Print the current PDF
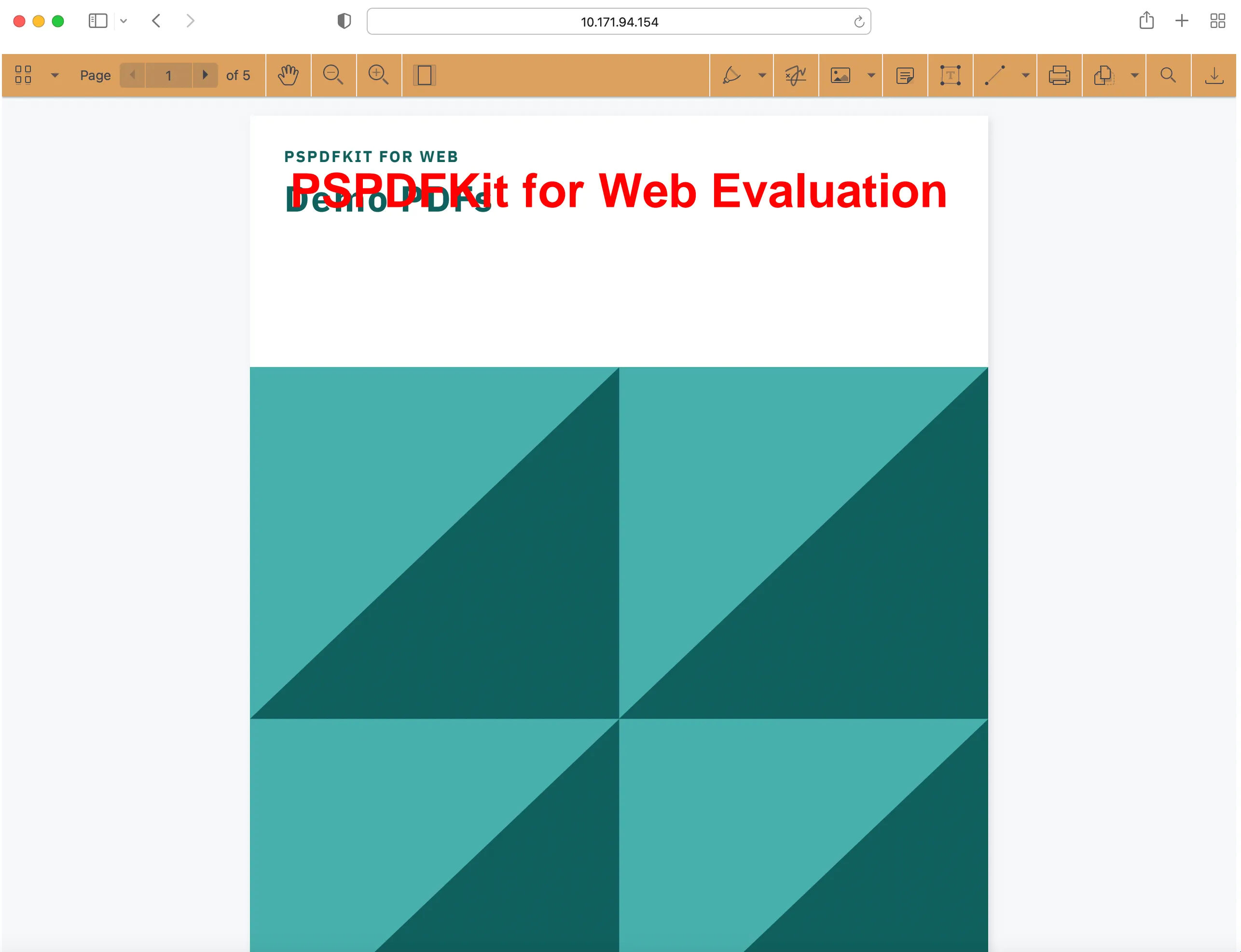Image resolution: width=1241 pixels, height=952 pixels. pos(1060,75)
